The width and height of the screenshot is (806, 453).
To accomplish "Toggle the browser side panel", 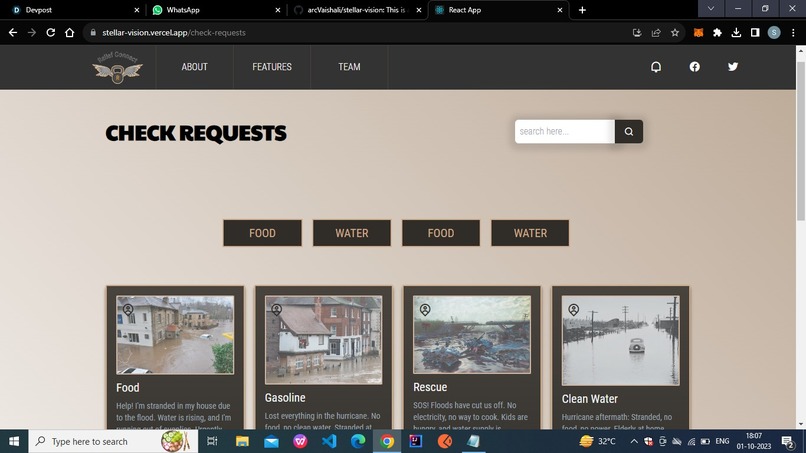I will tap(755, 32).
